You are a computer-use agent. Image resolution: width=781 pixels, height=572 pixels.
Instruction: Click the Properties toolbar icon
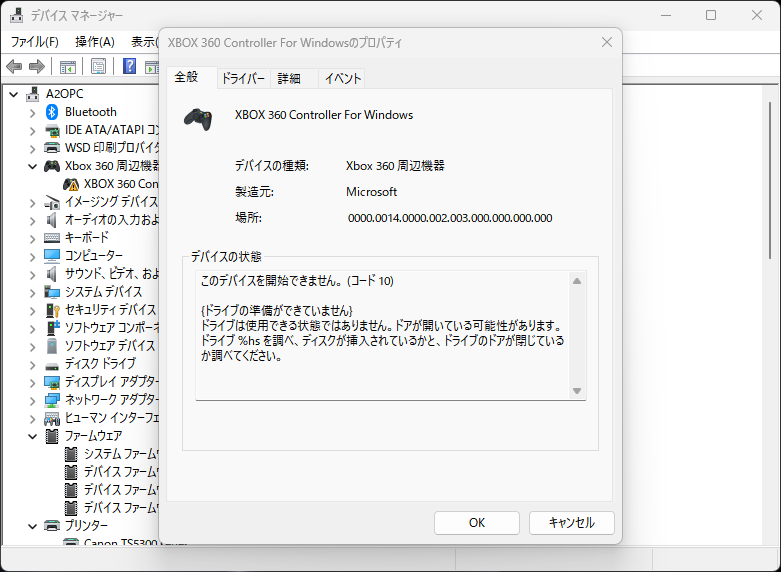point(98,66)
